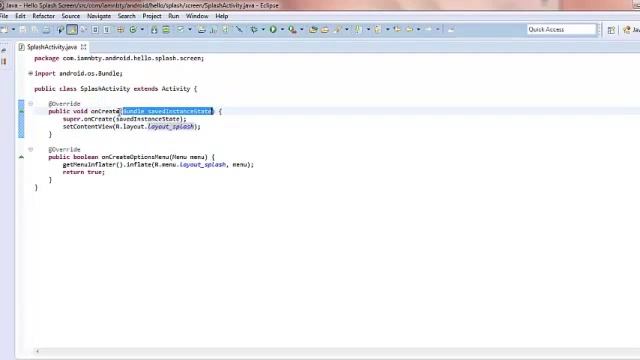Select the SplashActivity.java editor tab
This screenshot has width=640, height=360.
pyautogui.click(x=52, y=47)
